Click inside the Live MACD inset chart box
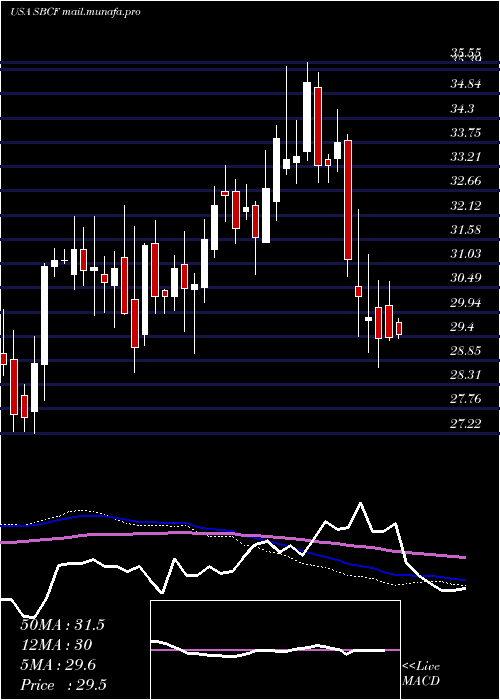 [x=275, y=650]
